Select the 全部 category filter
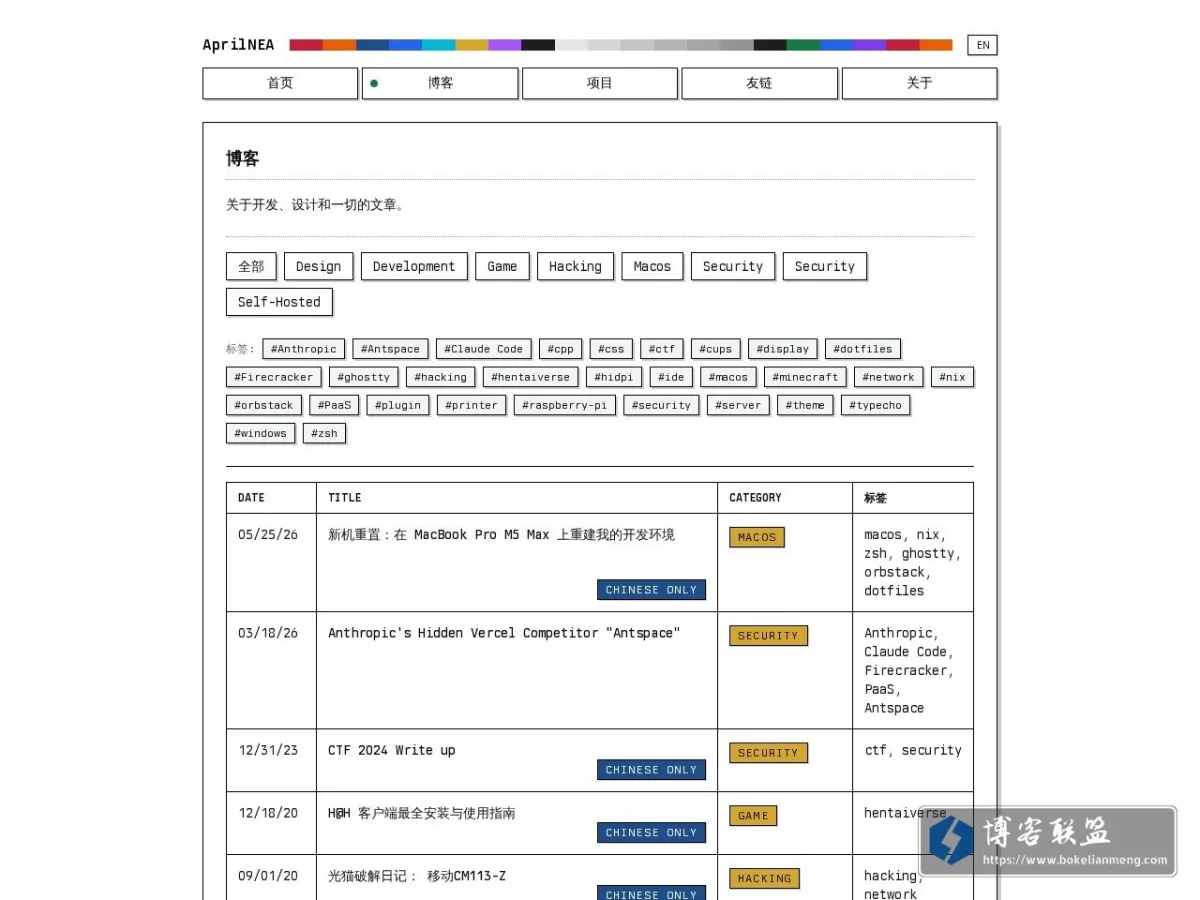This screenshot has height=900, width=1200. tap(251, 266)
